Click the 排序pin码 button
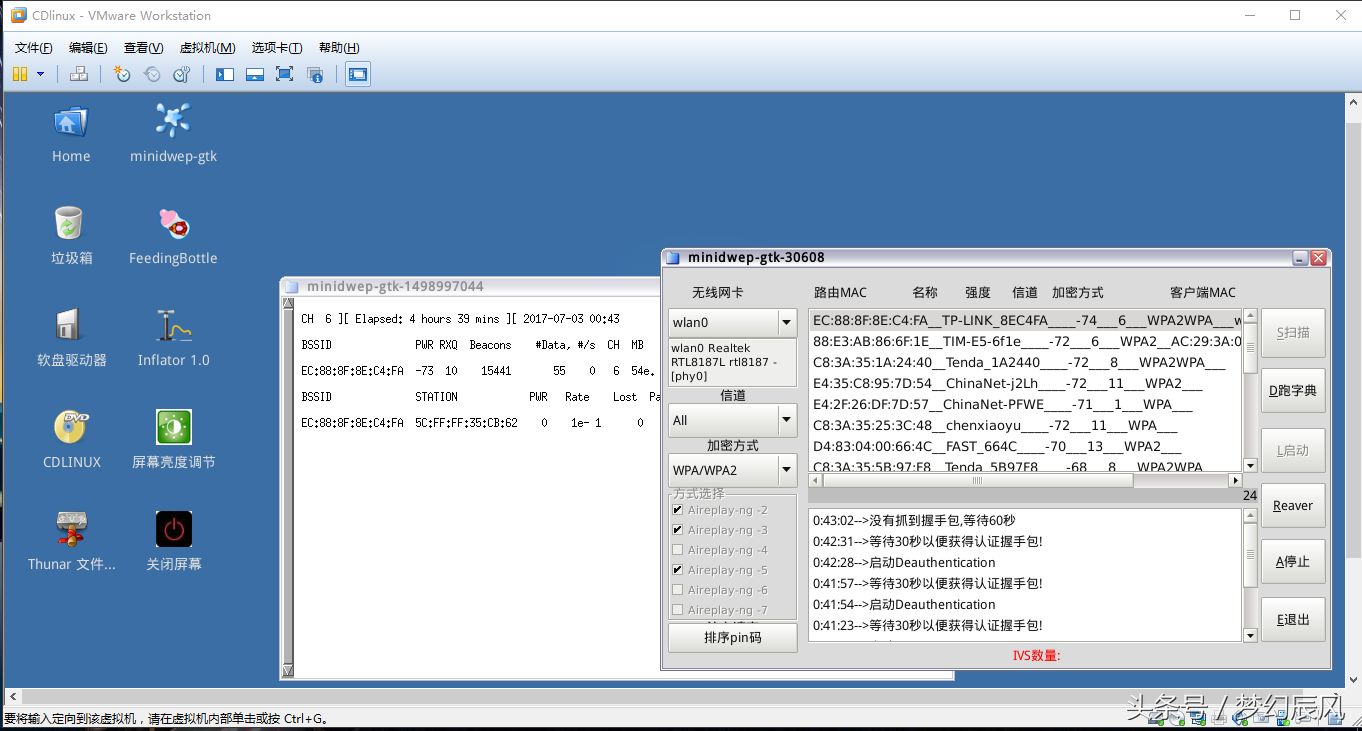 pos(733,637)
